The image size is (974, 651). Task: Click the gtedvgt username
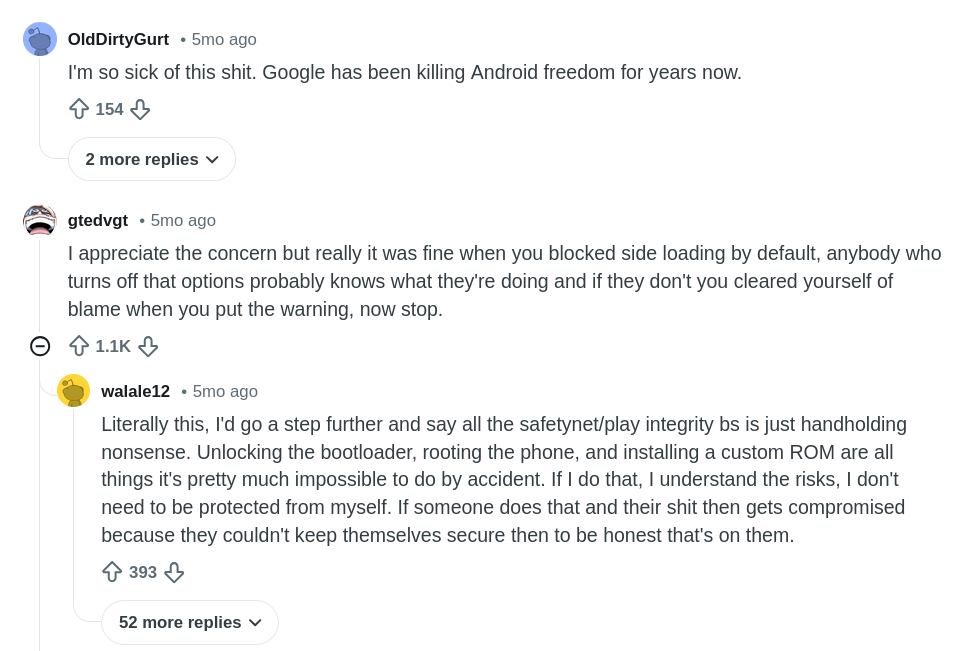(x=98, y=220)
